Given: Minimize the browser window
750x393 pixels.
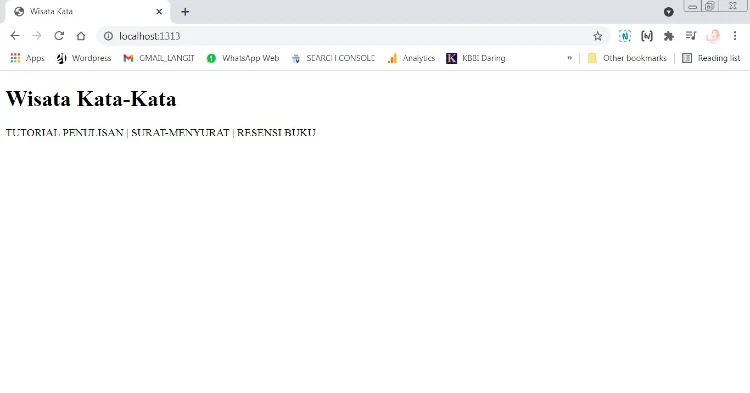Looking at the screenshot, I should (692, 6).
